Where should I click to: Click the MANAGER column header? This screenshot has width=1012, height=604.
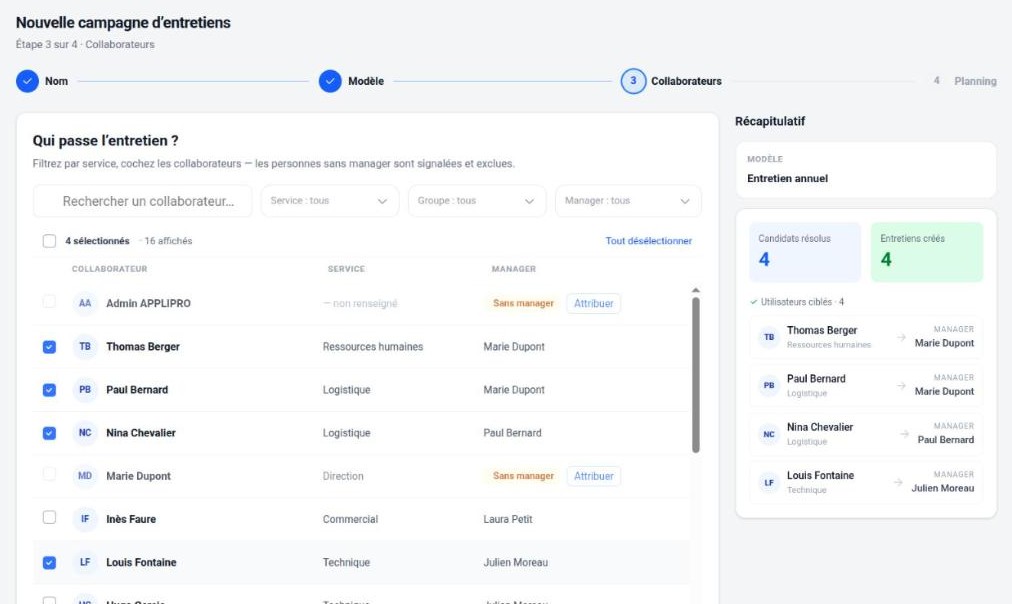click(514, 269)
